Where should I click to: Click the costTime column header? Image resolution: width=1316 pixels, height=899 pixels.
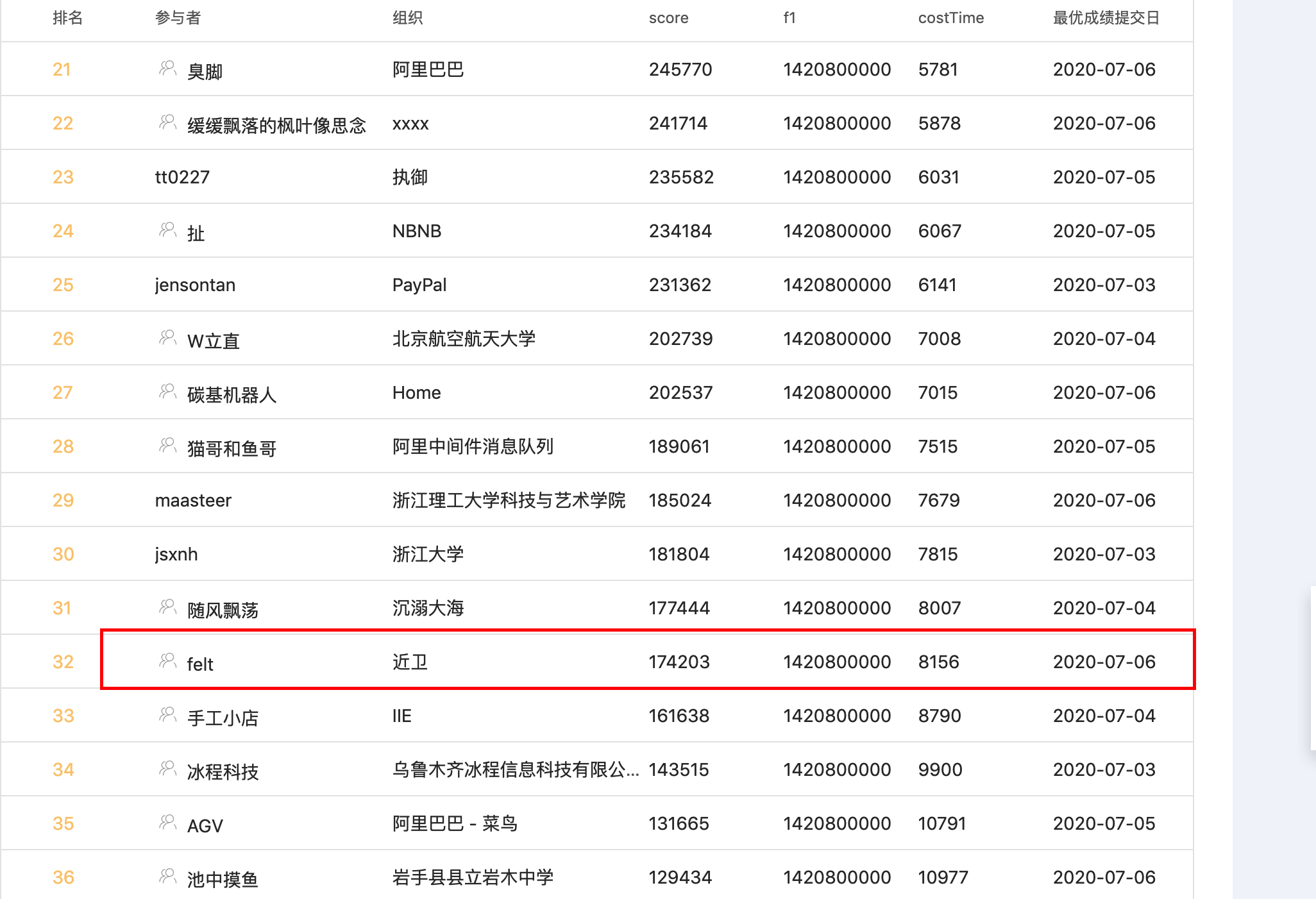pyautogui.click(x=951, y=18)
